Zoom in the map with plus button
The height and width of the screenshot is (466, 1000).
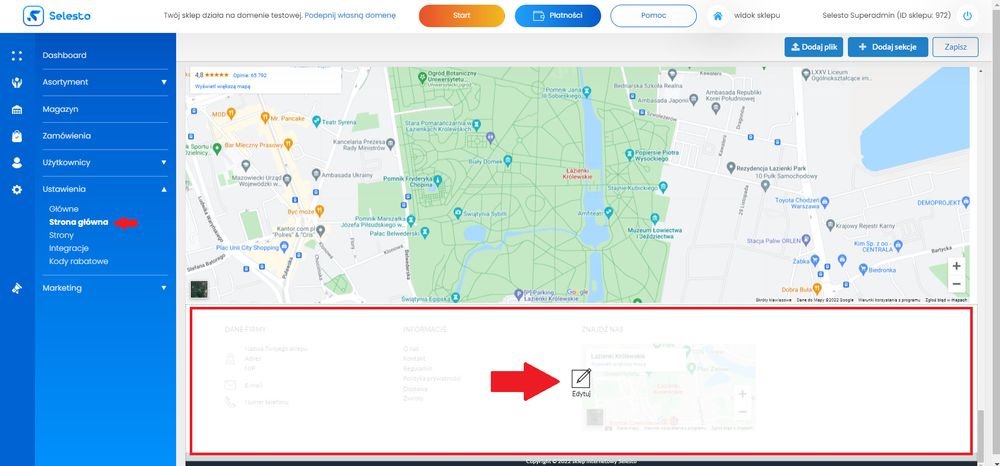click(955, 266)
